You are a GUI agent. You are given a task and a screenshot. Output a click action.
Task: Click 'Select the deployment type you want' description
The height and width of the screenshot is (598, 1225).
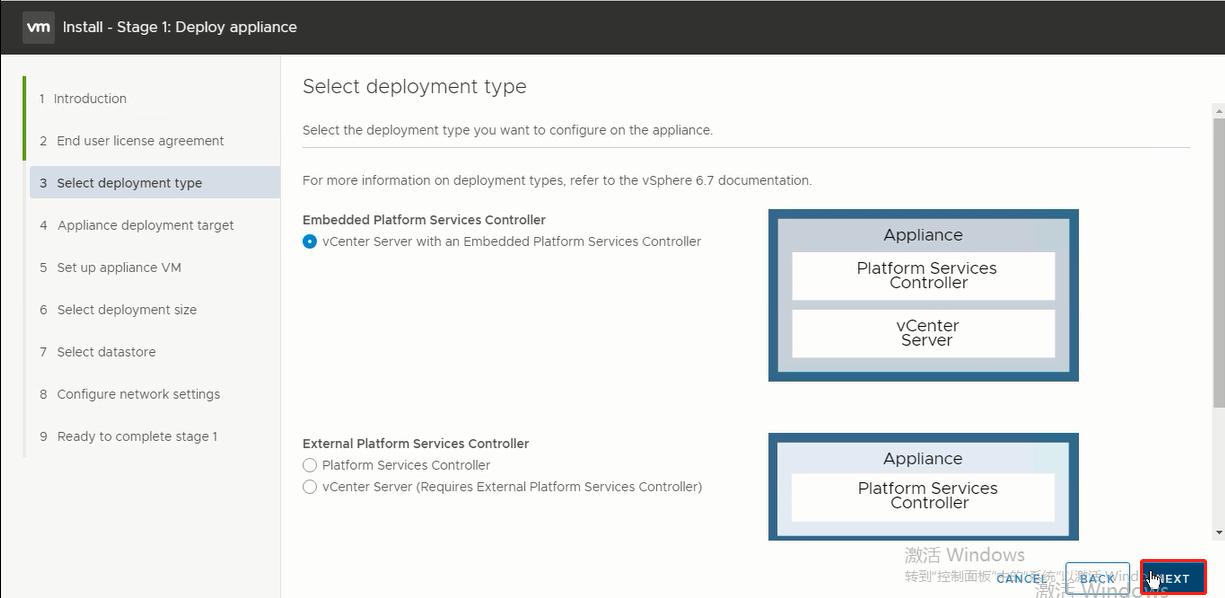pyautogui.click(x=508, y=130)
